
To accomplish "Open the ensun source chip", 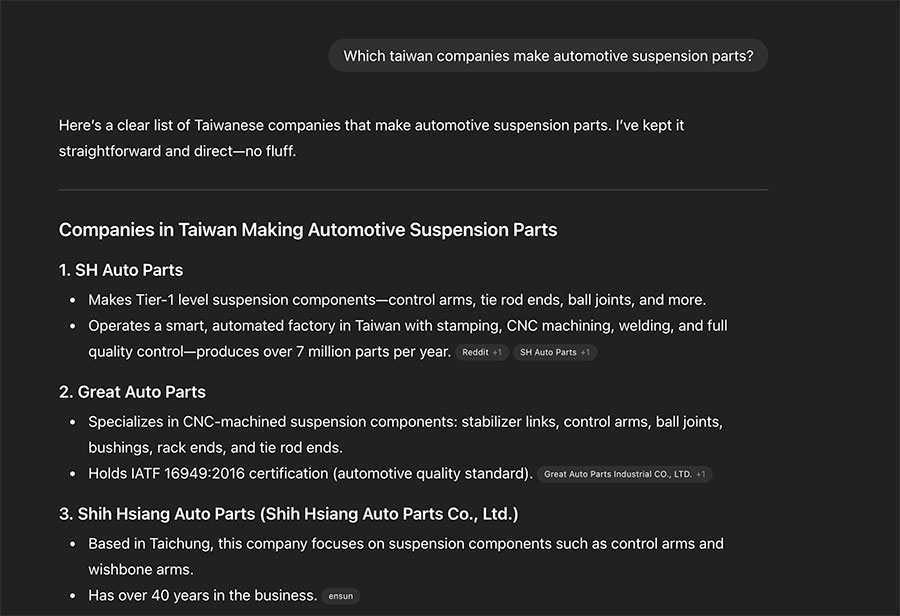I will click(340, 596).
